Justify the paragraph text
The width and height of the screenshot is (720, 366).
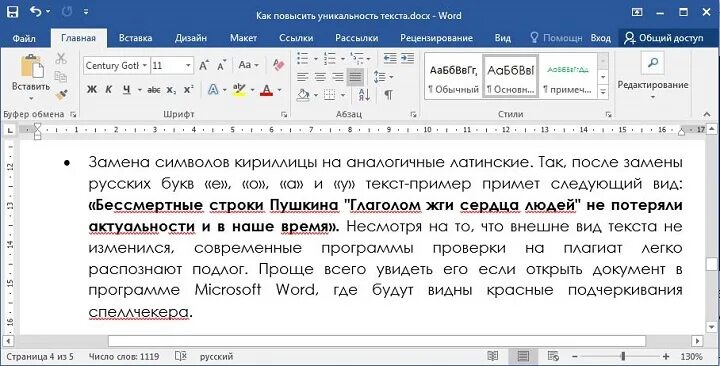(355, 77)
